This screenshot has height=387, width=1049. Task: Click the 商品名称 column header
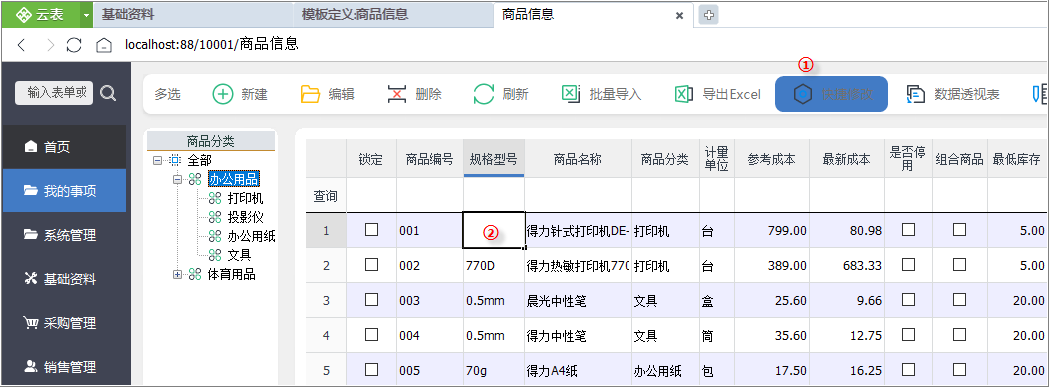pyautogui.click(x=578, y=159)
